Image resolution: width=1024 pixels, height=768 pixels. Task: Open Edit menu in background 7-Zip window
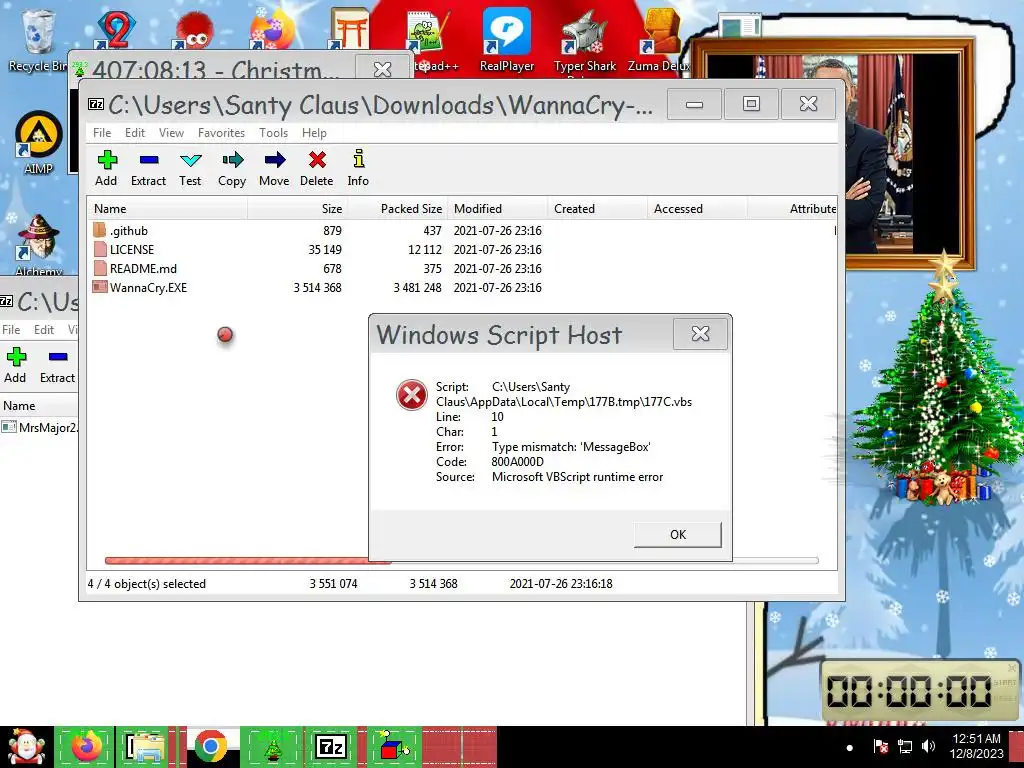(44, 330)
